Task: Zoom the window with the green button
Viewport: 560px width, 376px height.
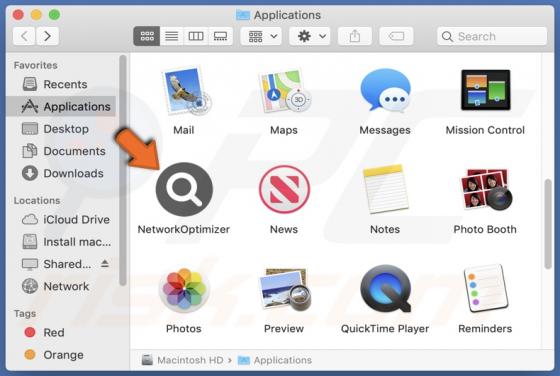Action: click(x=54, y=15)
